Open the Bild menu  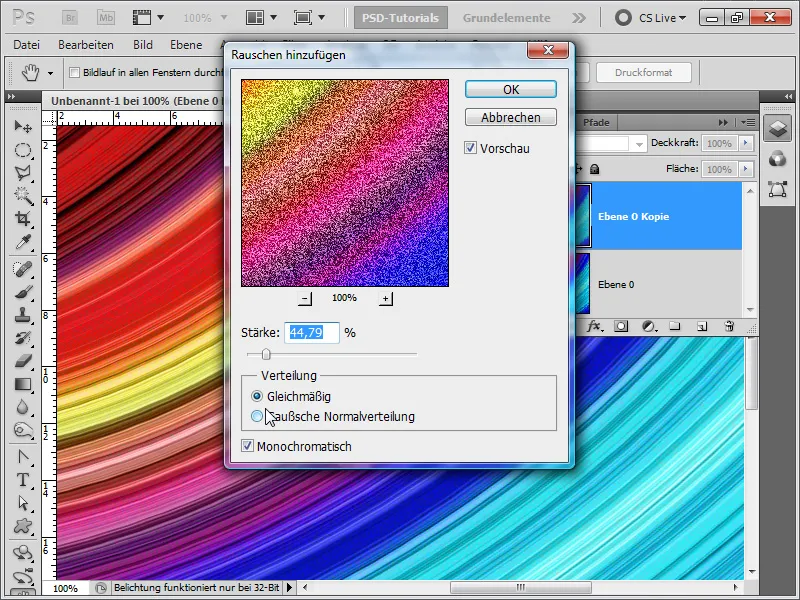[143, 45]
